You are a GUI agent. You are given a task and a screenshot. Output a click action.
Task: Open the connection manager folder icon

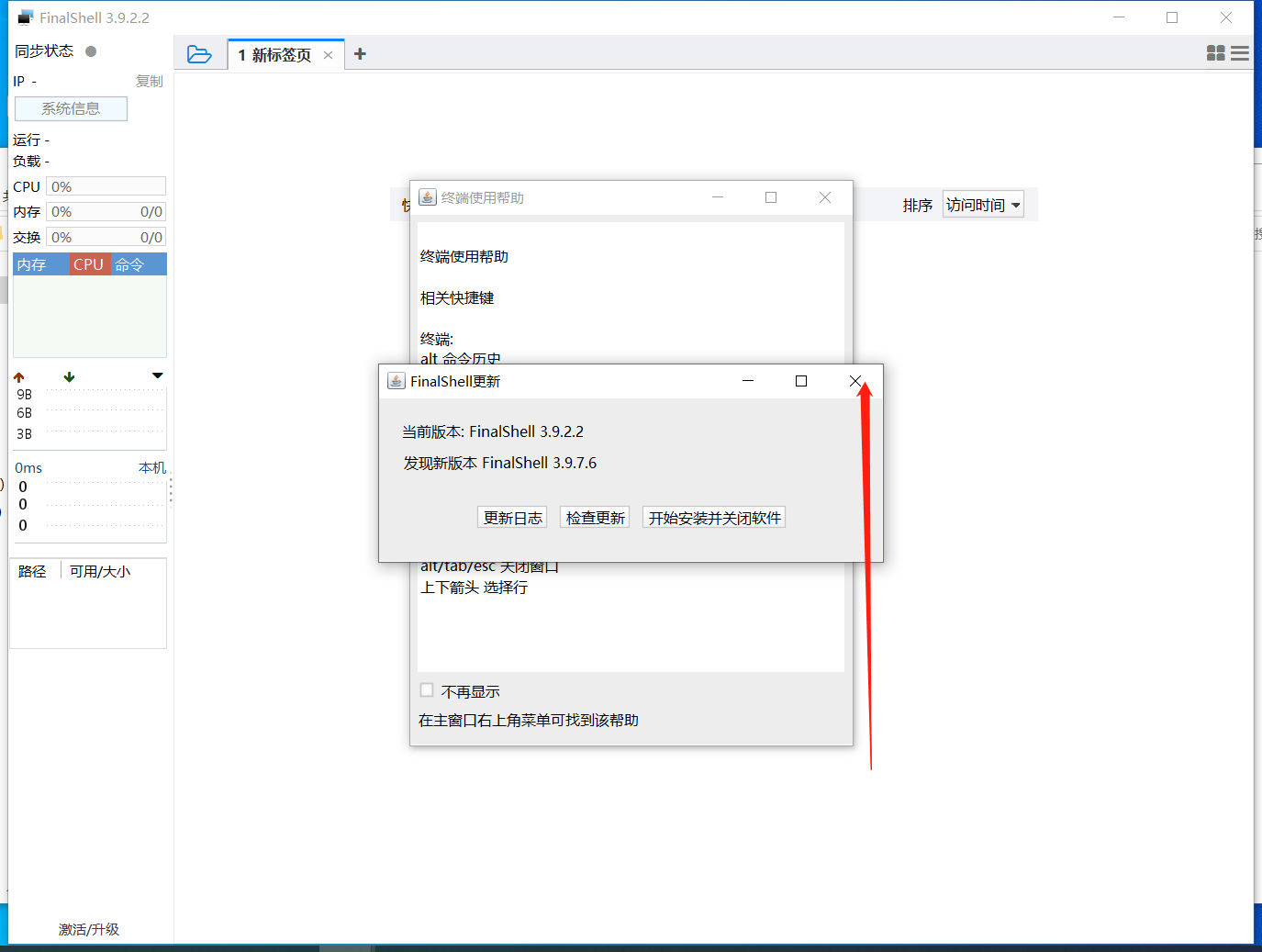200,54
